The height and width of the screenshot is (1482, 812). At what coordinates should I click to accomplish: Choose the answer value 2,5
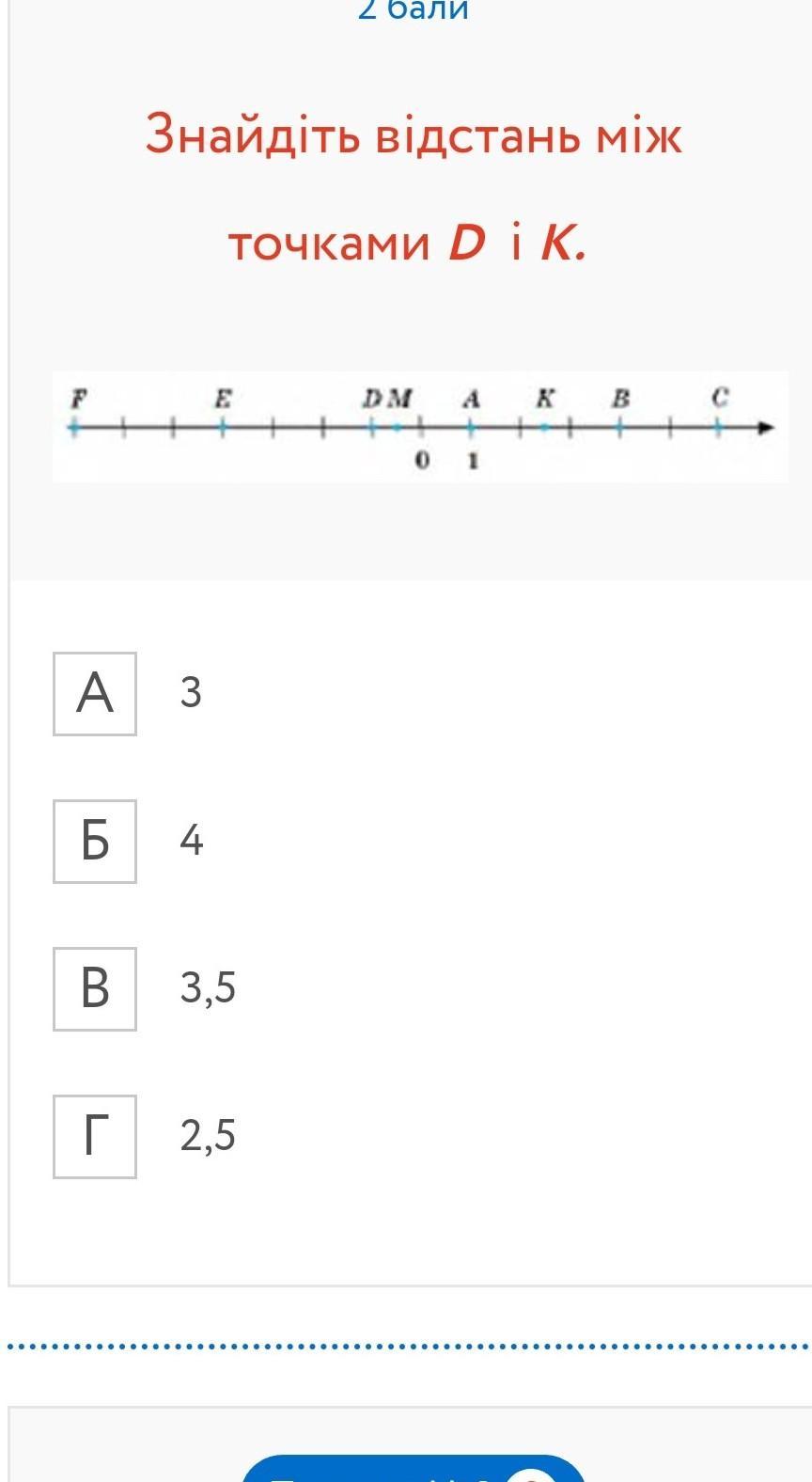pos(208,1136)
